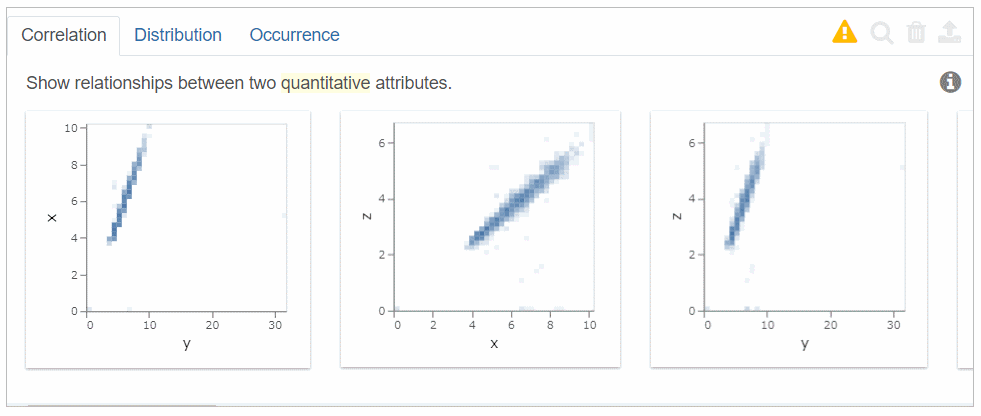Open the info circle icon

point(950,83)
